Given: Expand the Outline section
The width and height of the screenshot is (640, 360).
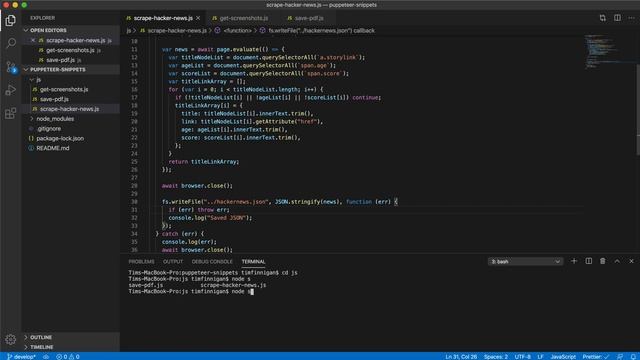Looking at the screenshot, I should [x=71, y=337].
